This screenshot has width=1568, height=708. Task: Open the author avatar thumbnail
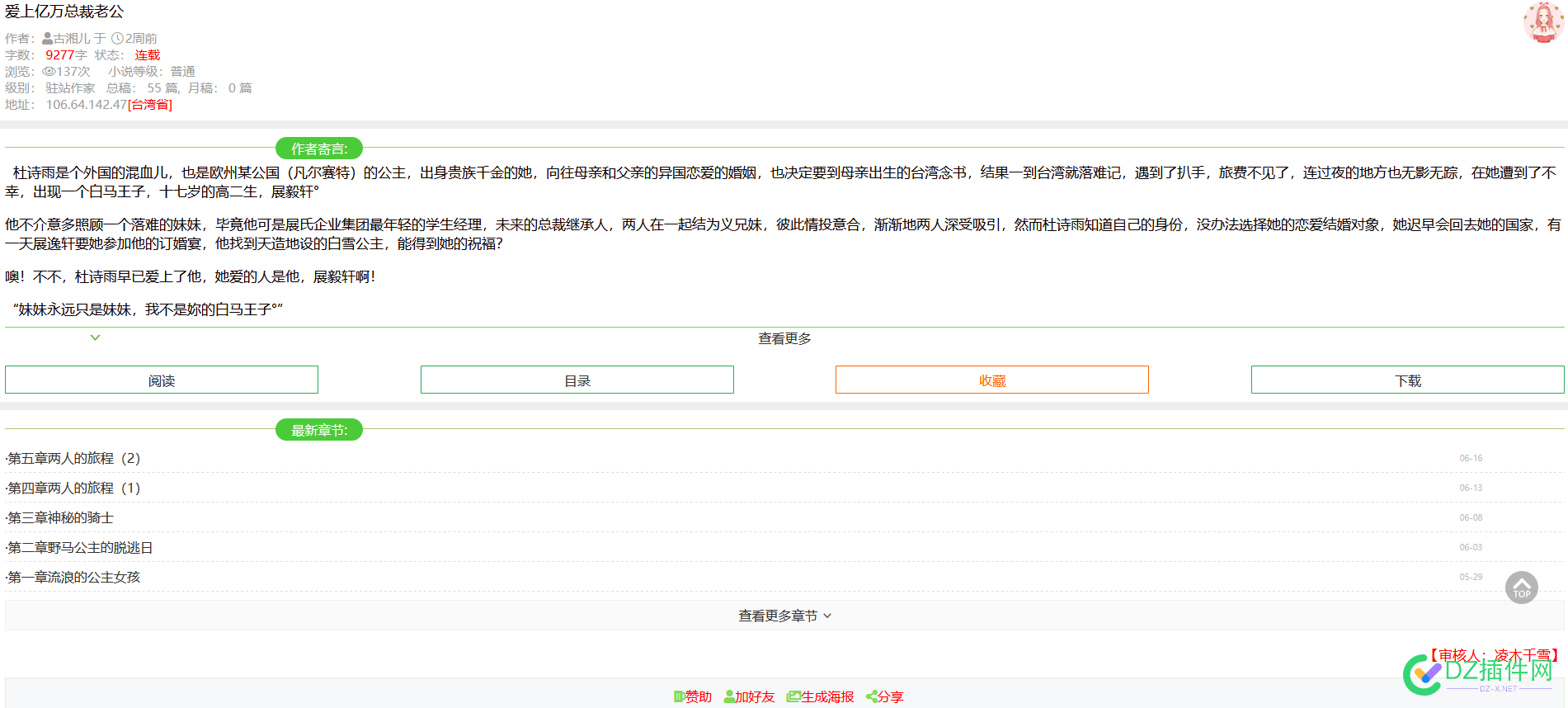click(1543, 22)
